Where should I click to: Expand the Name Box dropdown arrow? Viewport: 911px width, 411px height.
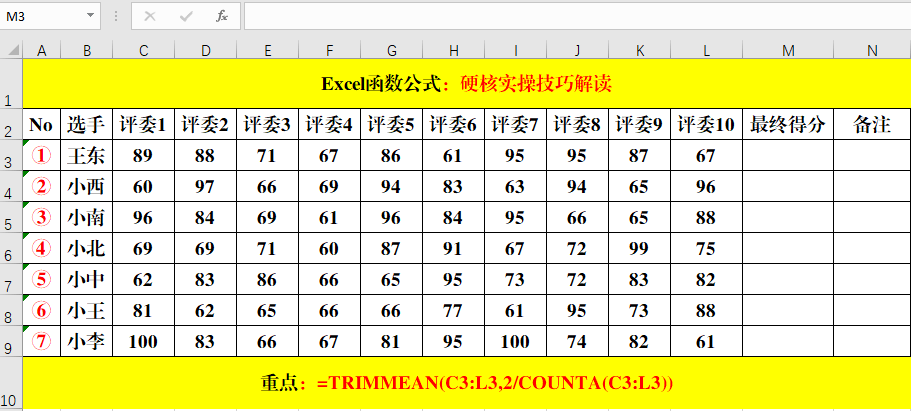coord(90,16)
